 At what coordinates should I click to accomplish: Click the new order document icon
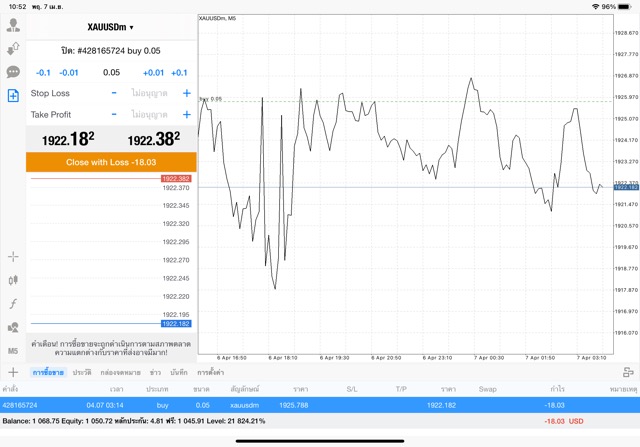[x=13, y=96]
